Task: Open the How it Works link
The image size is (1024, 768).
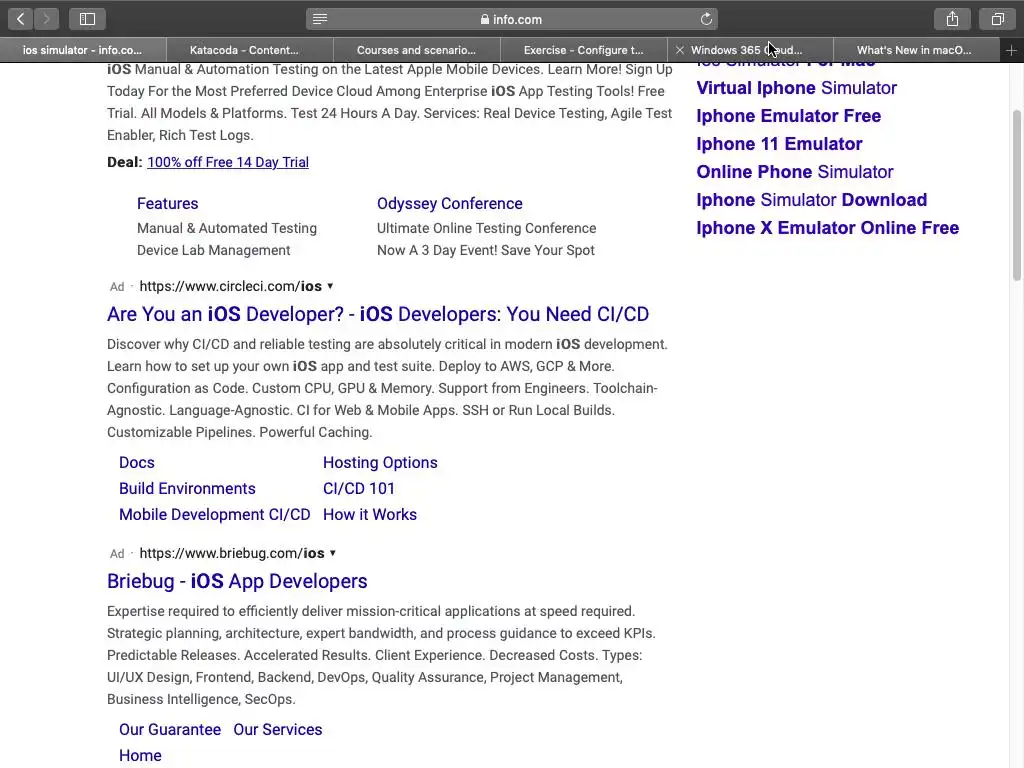Action: (370, 515)
